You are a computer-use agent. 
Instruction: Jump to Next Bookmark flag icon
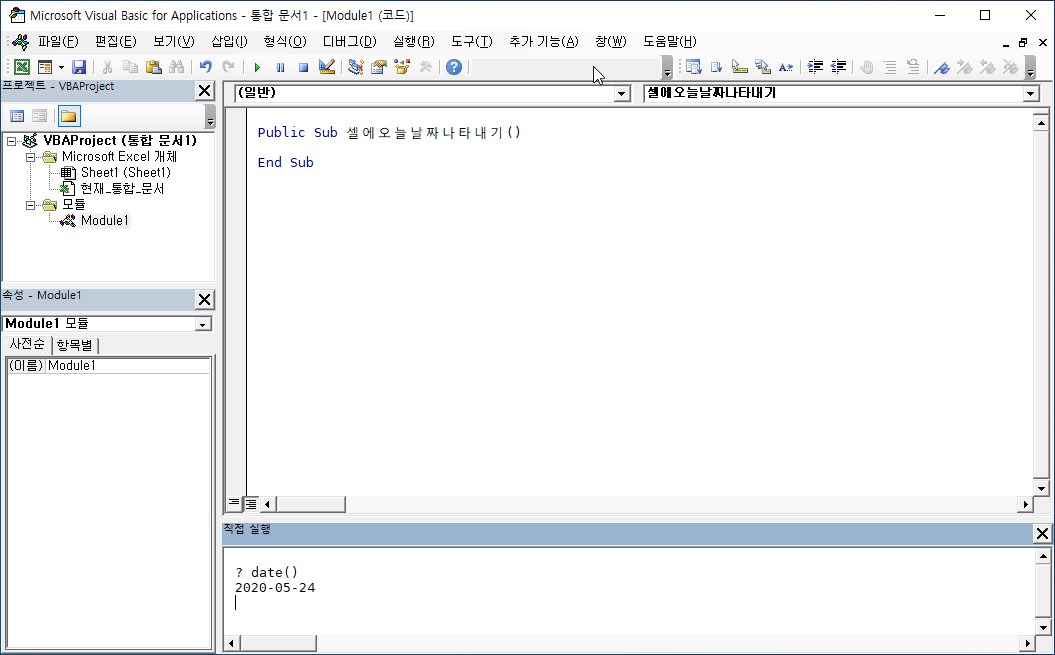coord(965,67)
